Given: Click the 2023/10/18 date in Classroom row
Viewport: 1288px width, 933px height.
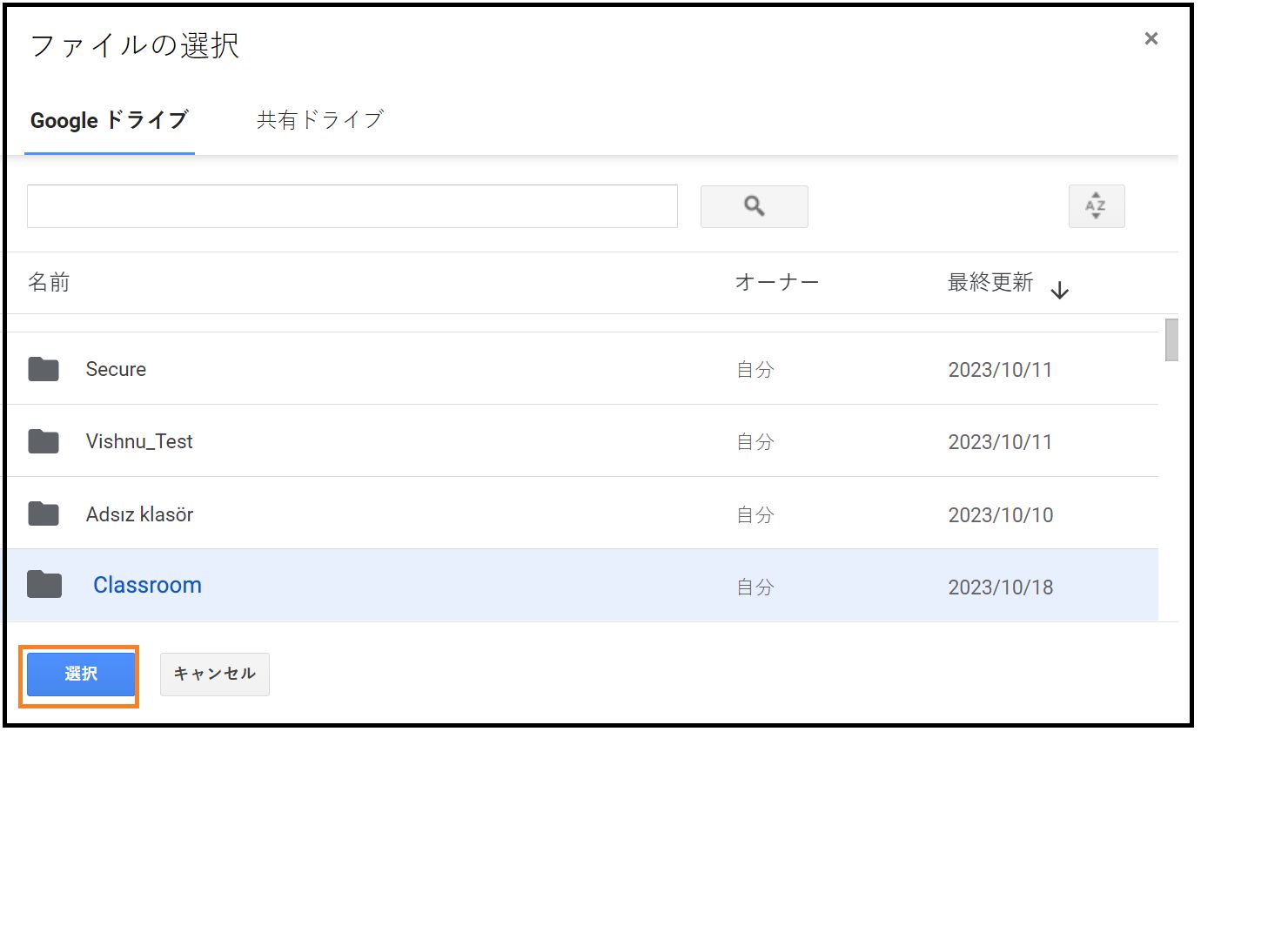Looking at the screenshot, I should tap(1001, 587).
